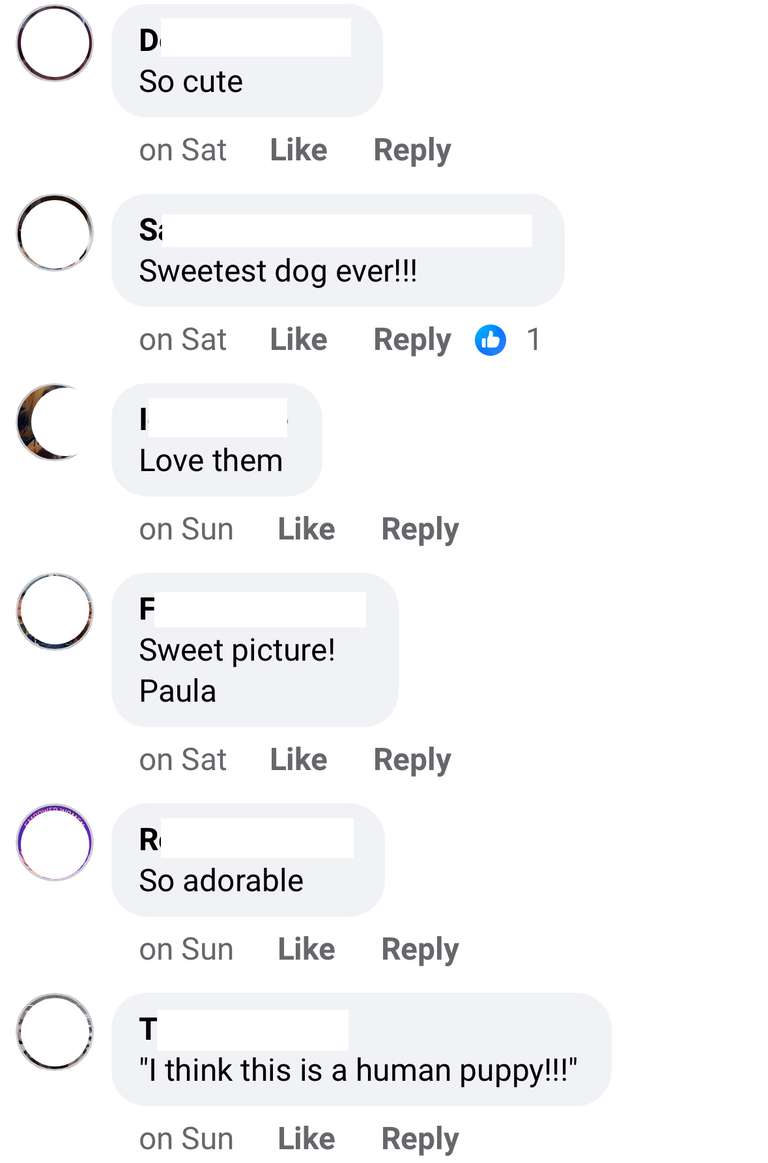Click the avatar beside 'Sweetest dog ever!!!'
Viewport: 768px width, 1163px height.
point(54,233)
